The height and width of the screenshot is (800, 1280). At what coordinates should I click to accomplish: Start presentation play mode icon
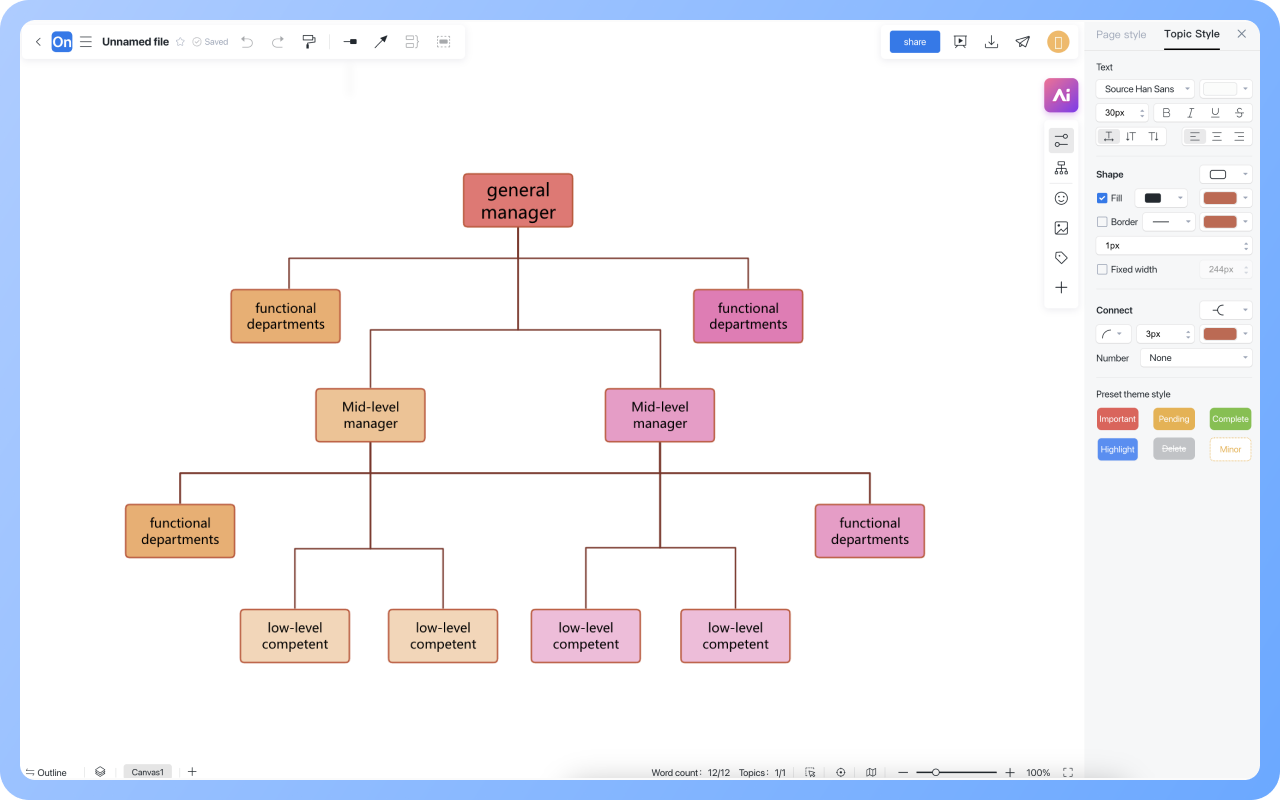coord(960,42)
